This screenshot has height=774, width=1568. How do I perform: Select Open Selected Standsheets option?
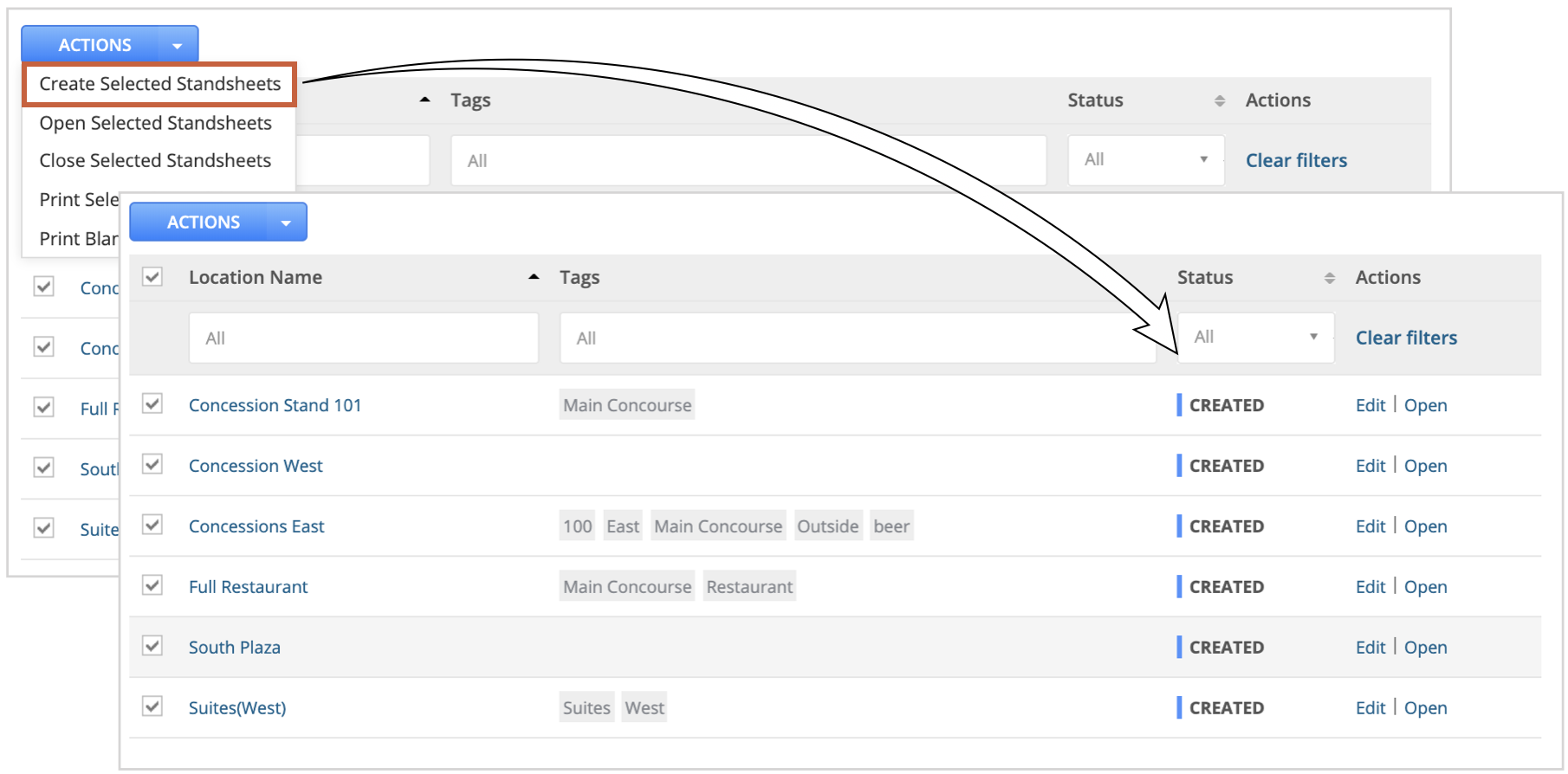[156, 123]
